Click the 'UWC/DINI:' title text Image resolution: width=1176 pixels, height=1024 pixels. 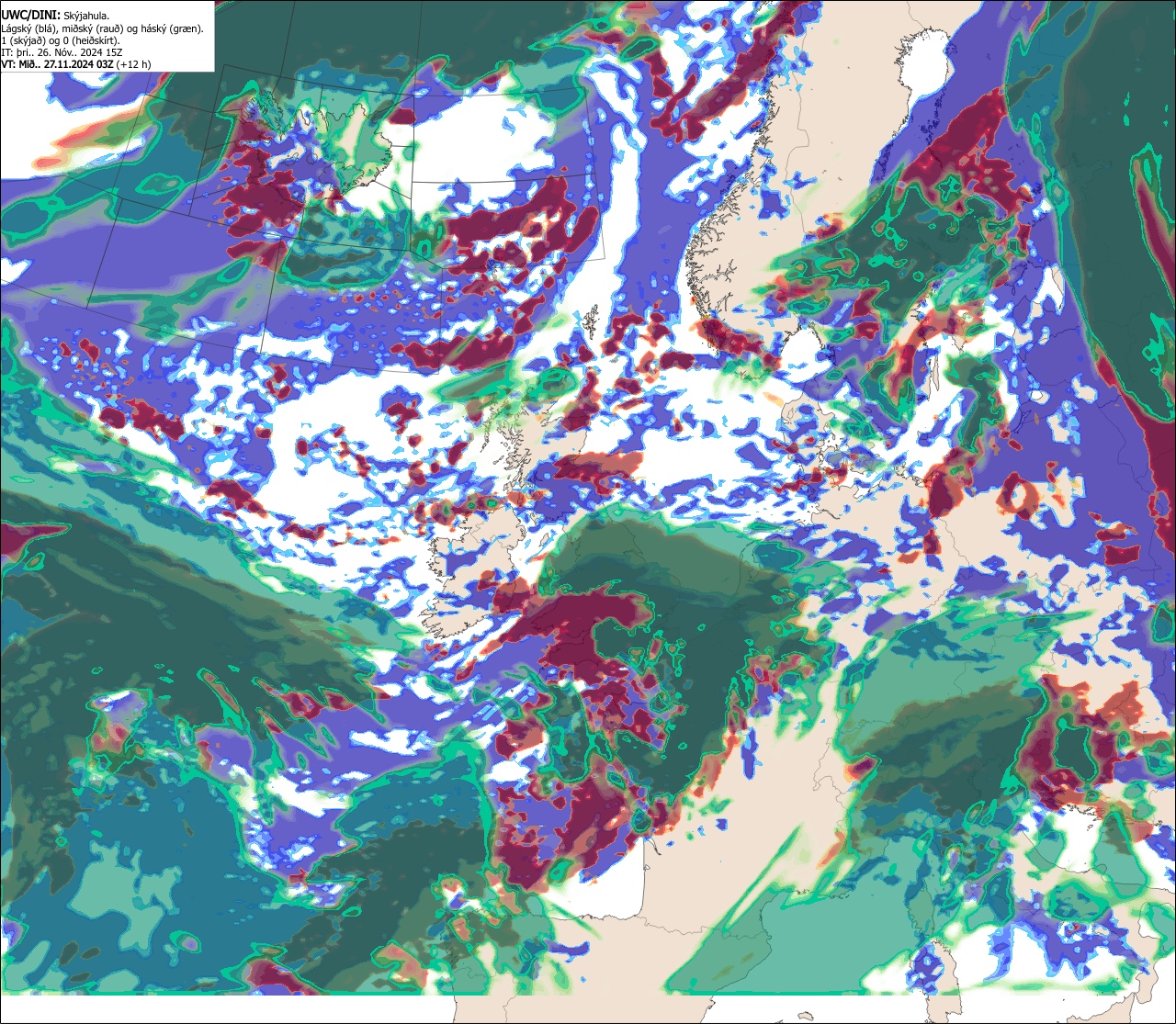pos(31,16)
